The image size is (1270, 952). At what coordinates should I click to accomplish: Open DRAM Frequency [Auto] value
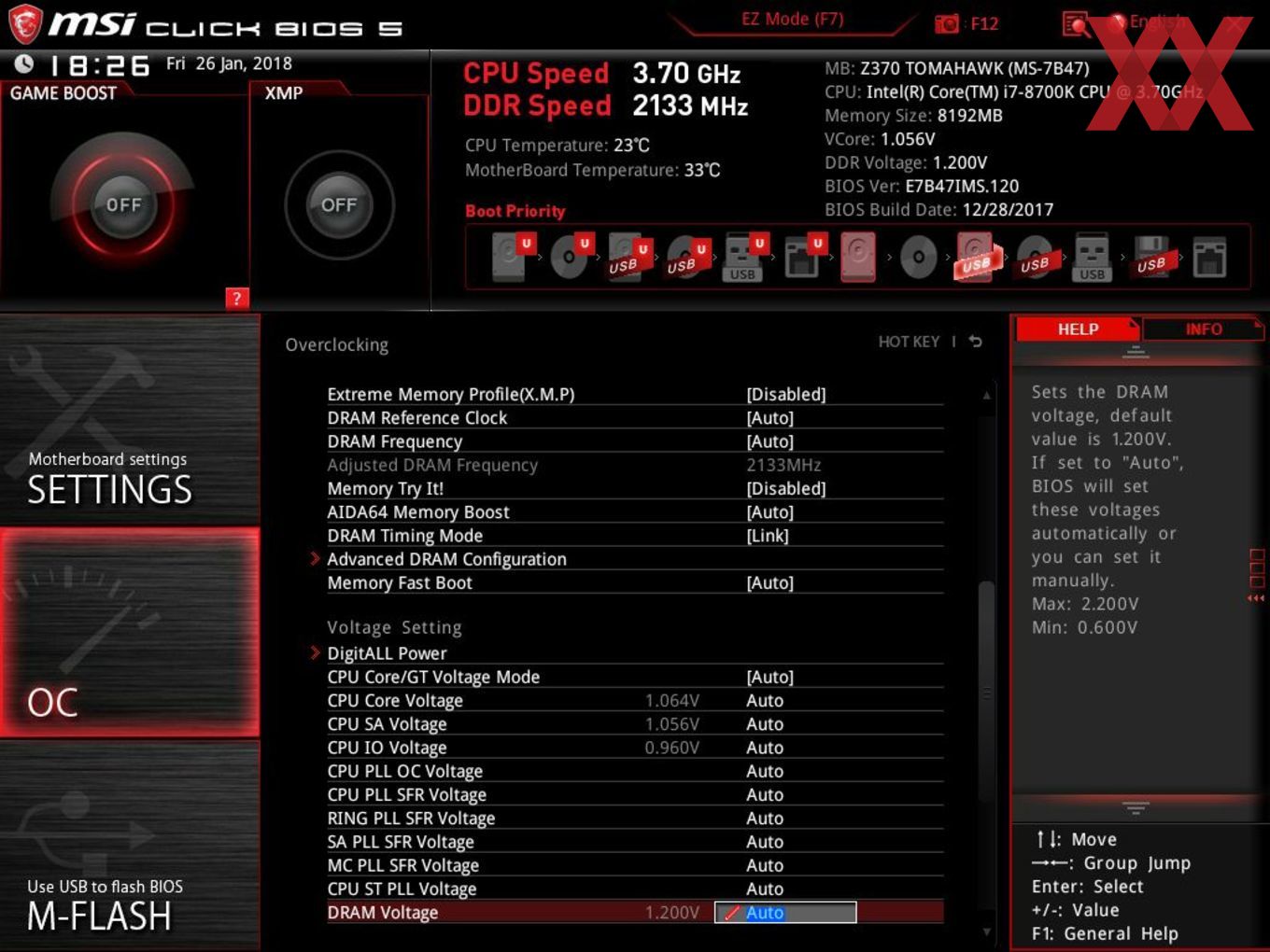[770, 441]
